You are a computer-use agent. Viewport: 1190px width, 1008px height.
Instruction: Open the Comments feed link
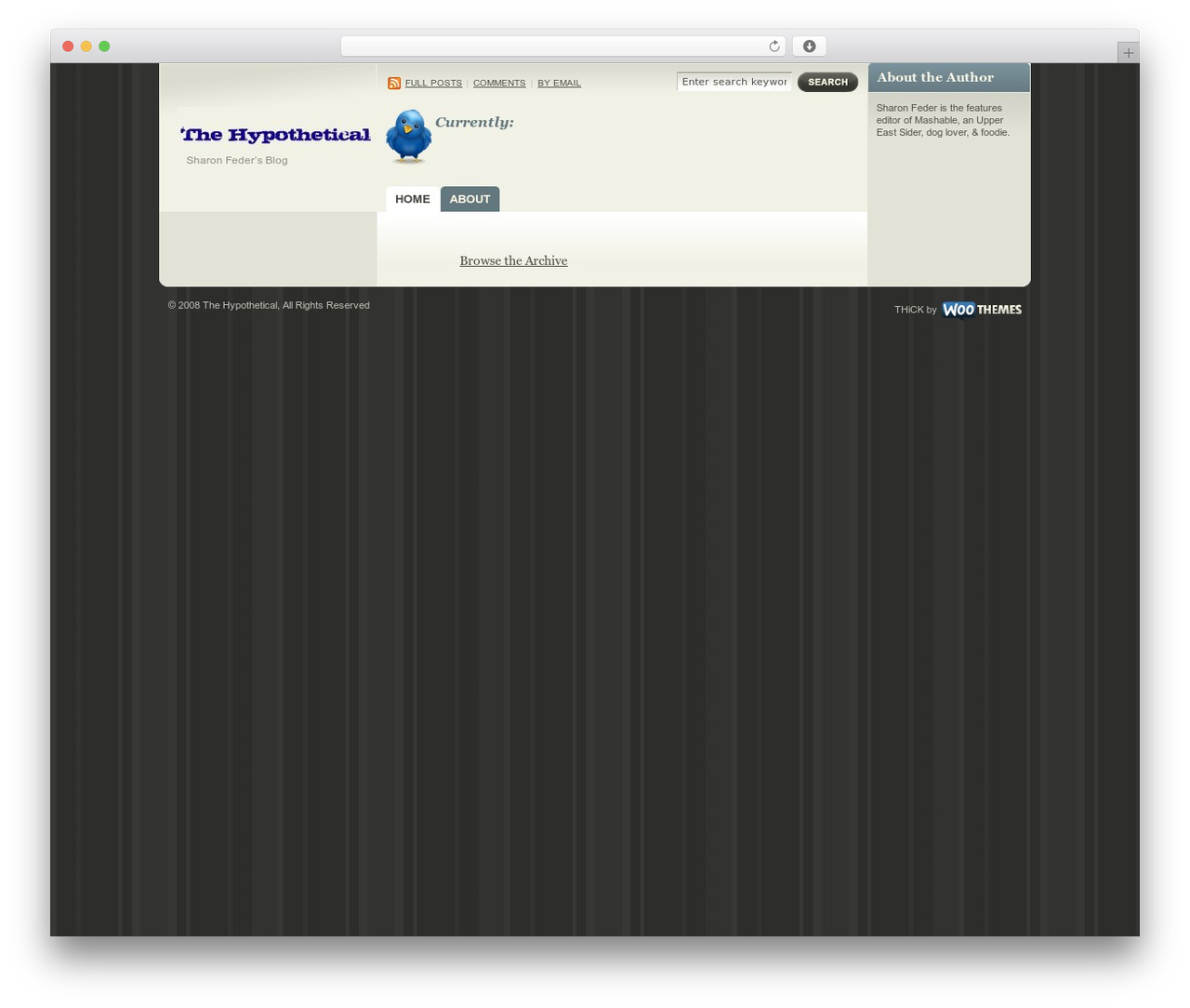[499, 83]
